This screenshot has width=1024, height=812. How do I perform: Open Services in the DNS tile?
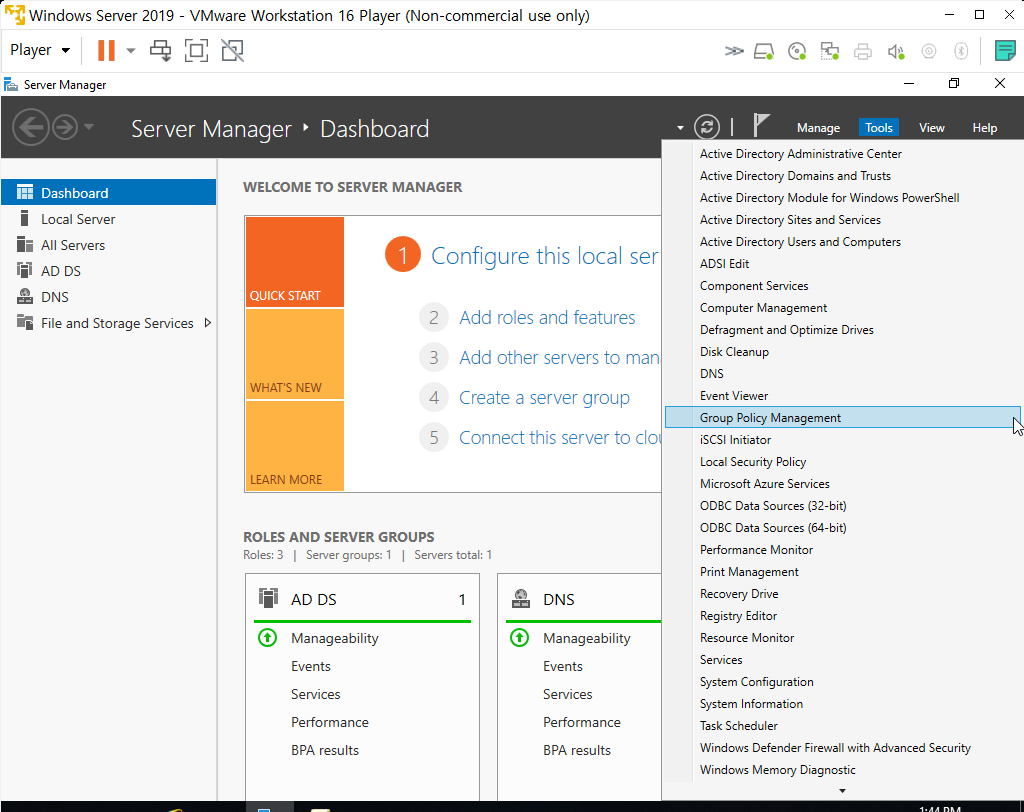tap(568, 694)
